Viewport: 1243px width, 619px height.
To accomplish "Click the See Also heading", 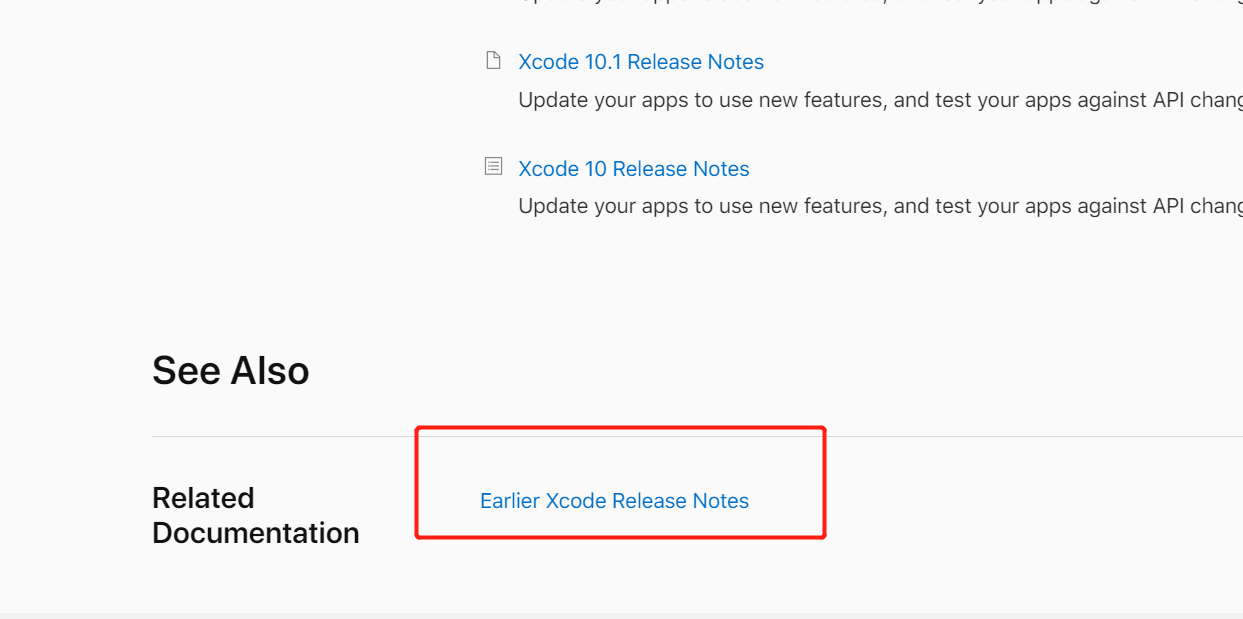I will (230, 371).
